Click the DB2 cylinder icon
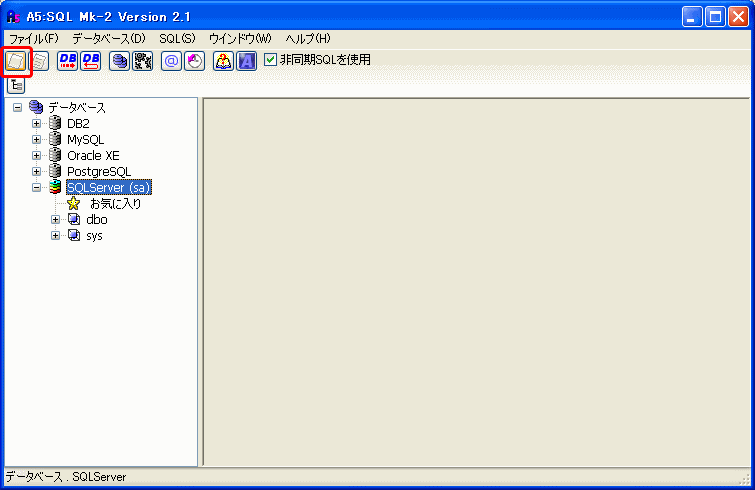The width and height of the screenshot is (755, 490). click(55, 123)
